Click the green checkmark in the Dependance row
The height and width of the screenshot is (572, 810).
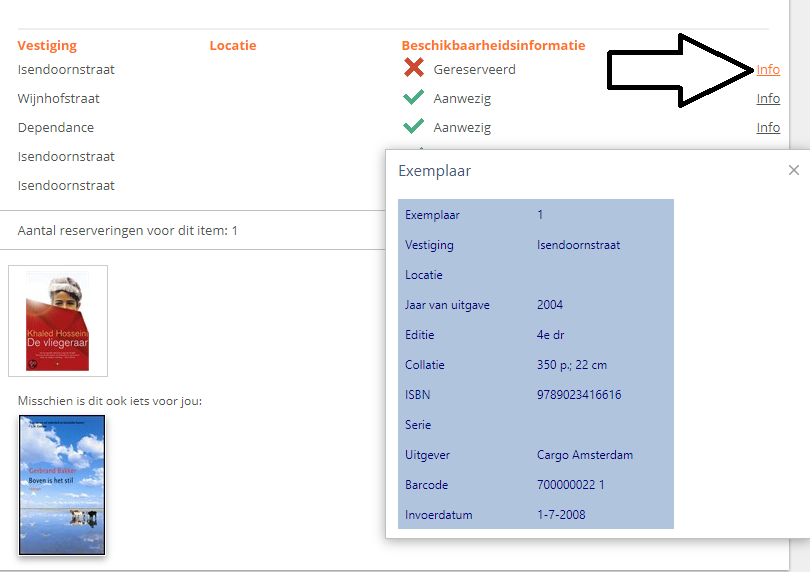coord(413,127)
